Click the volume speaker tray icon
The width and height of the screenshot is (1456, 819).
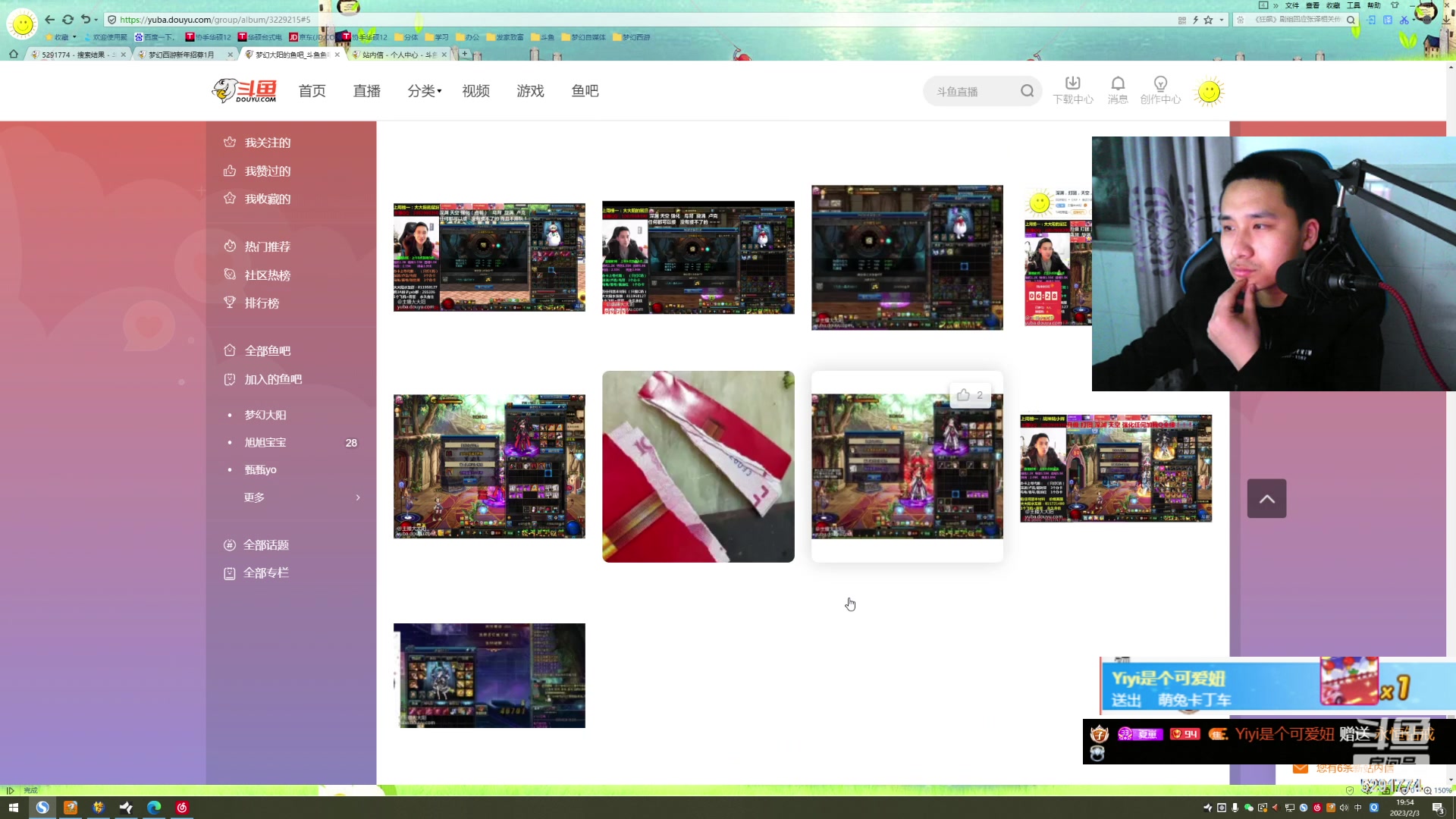1344,808
